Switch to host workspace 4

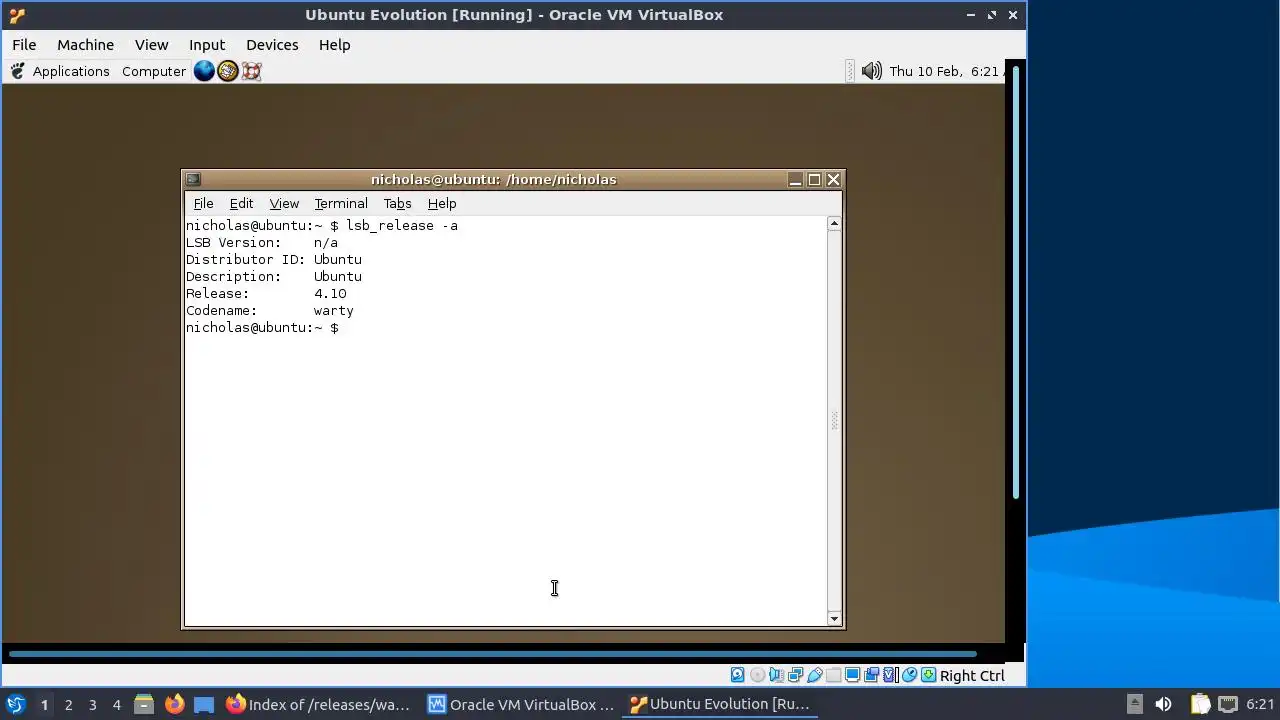coord(116,704)
